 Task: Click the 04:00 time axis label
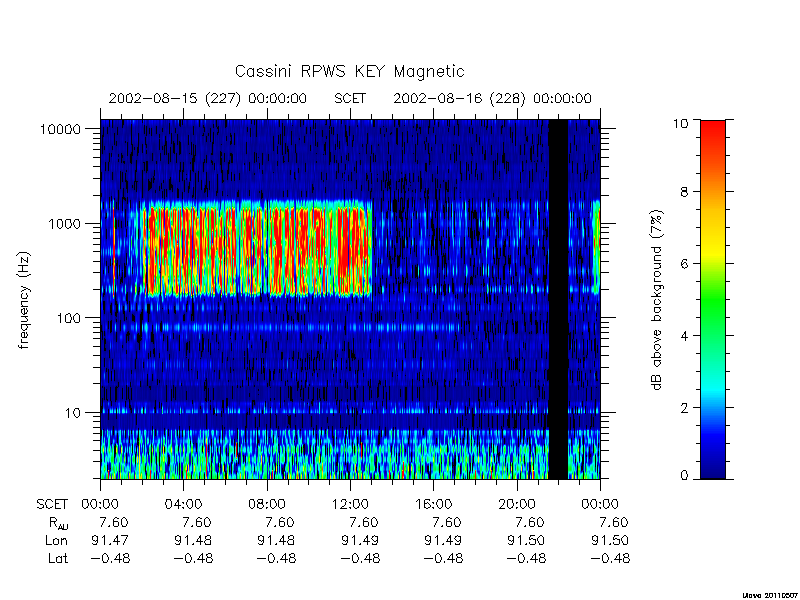click(x=184, y=505)
